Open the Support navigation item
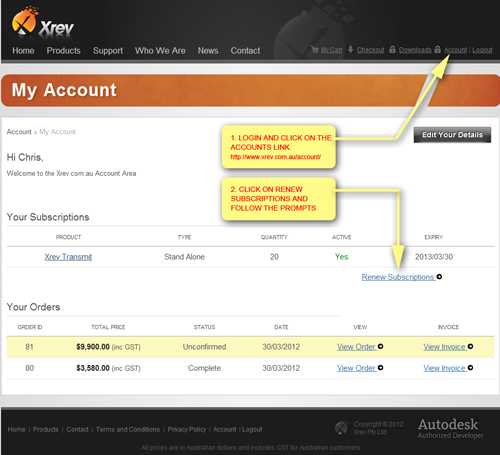The image size is (500, 455). [x=108, y=51]
